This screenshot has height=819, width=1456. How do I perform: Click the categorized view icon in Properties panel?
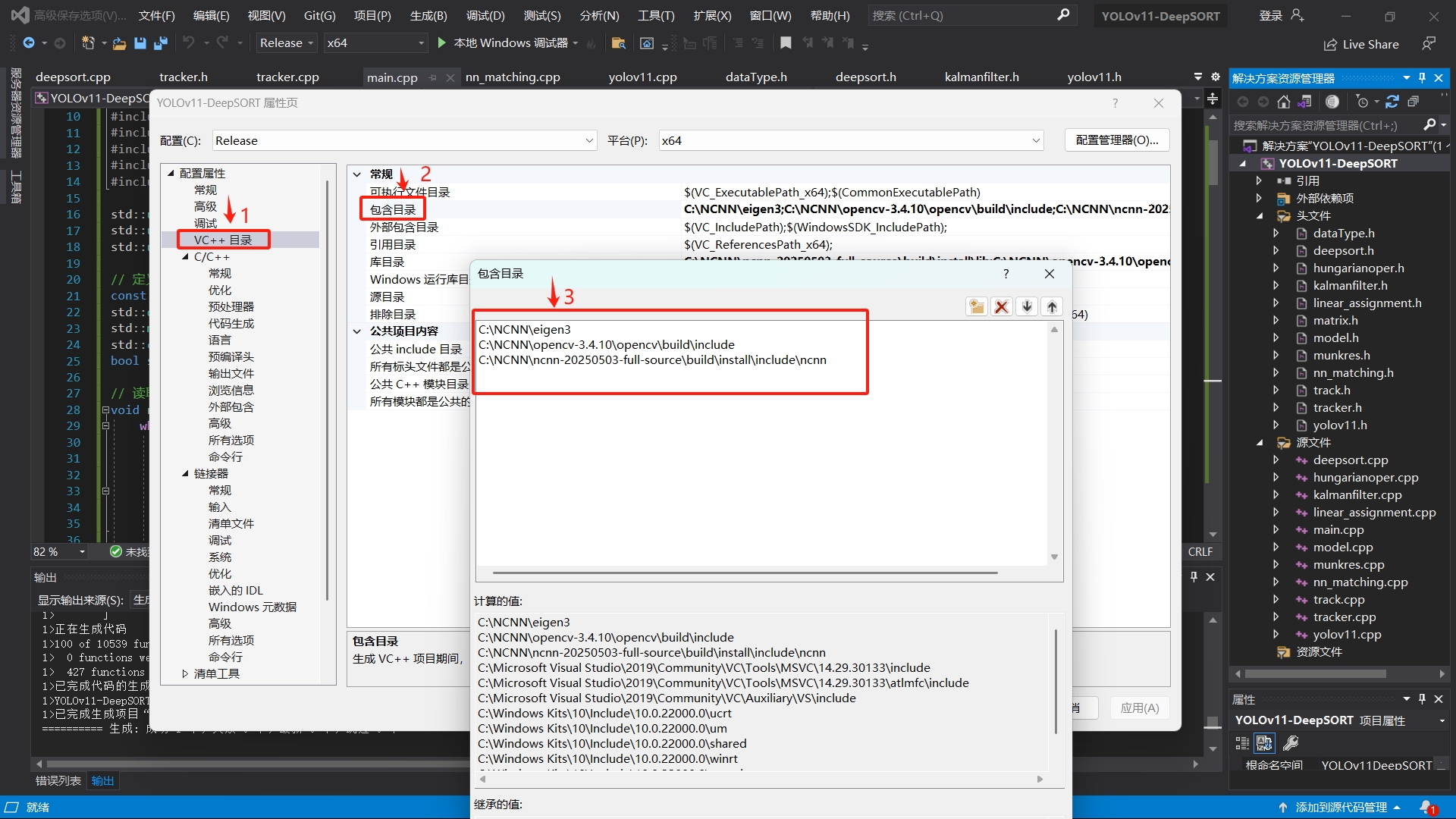(1242, 743)
